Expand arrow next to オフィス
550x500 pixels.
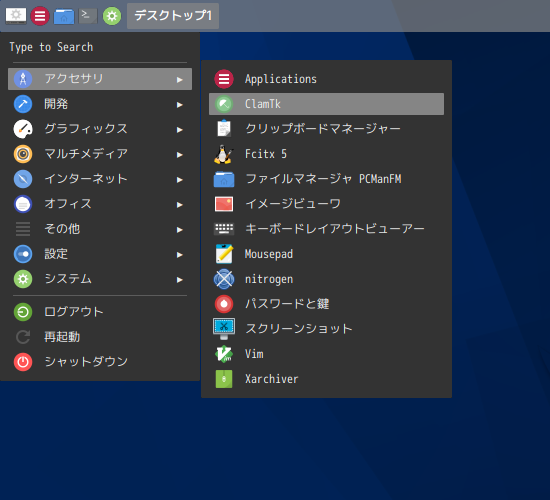pyautogui.click(x=180, y=205)
